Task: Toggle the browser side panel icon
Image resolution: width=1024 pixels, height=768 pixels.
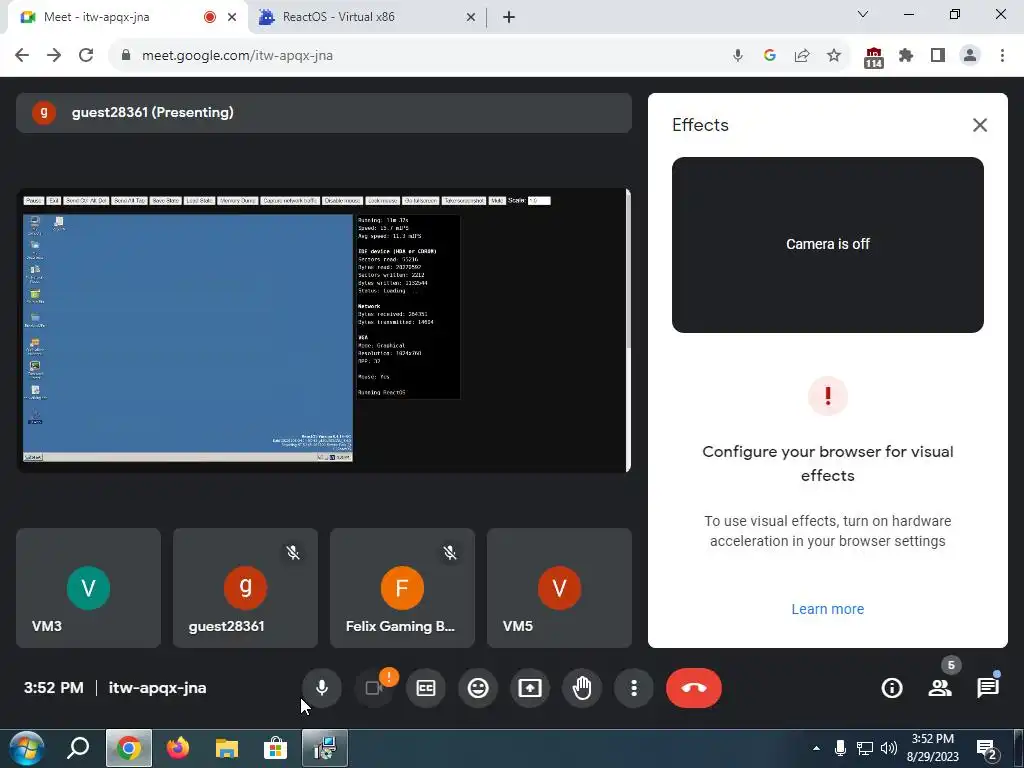Action: [938, 56]
